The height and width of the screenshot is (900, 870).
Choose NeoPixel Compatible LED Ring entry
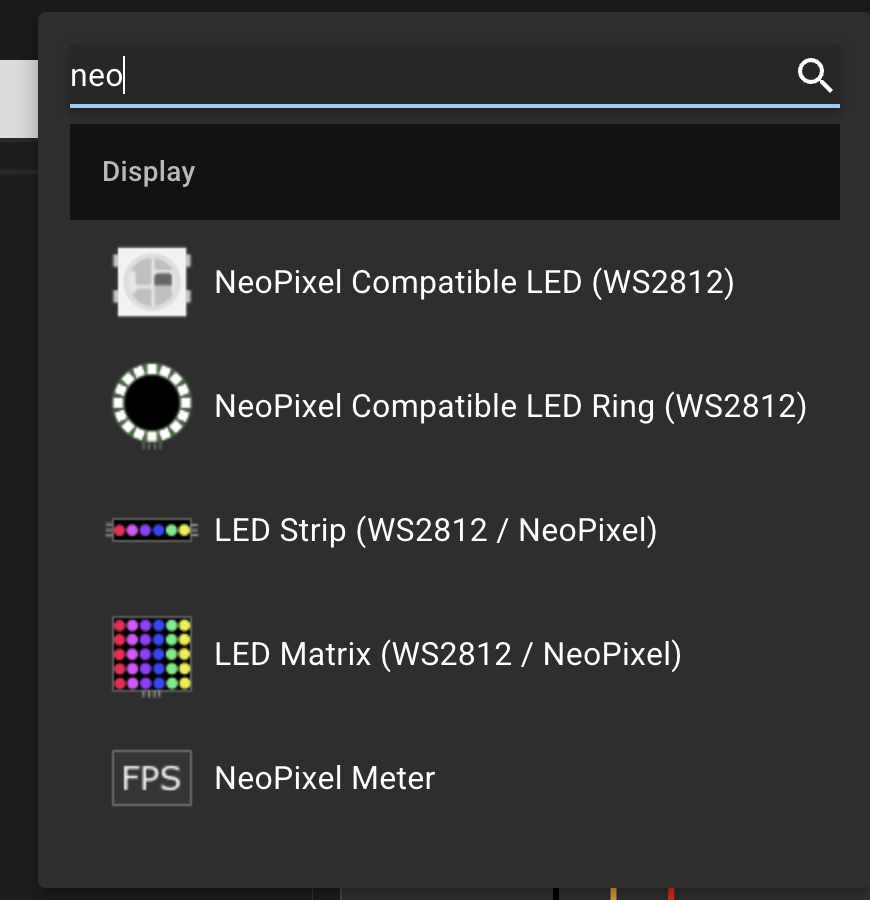point(510,406)
